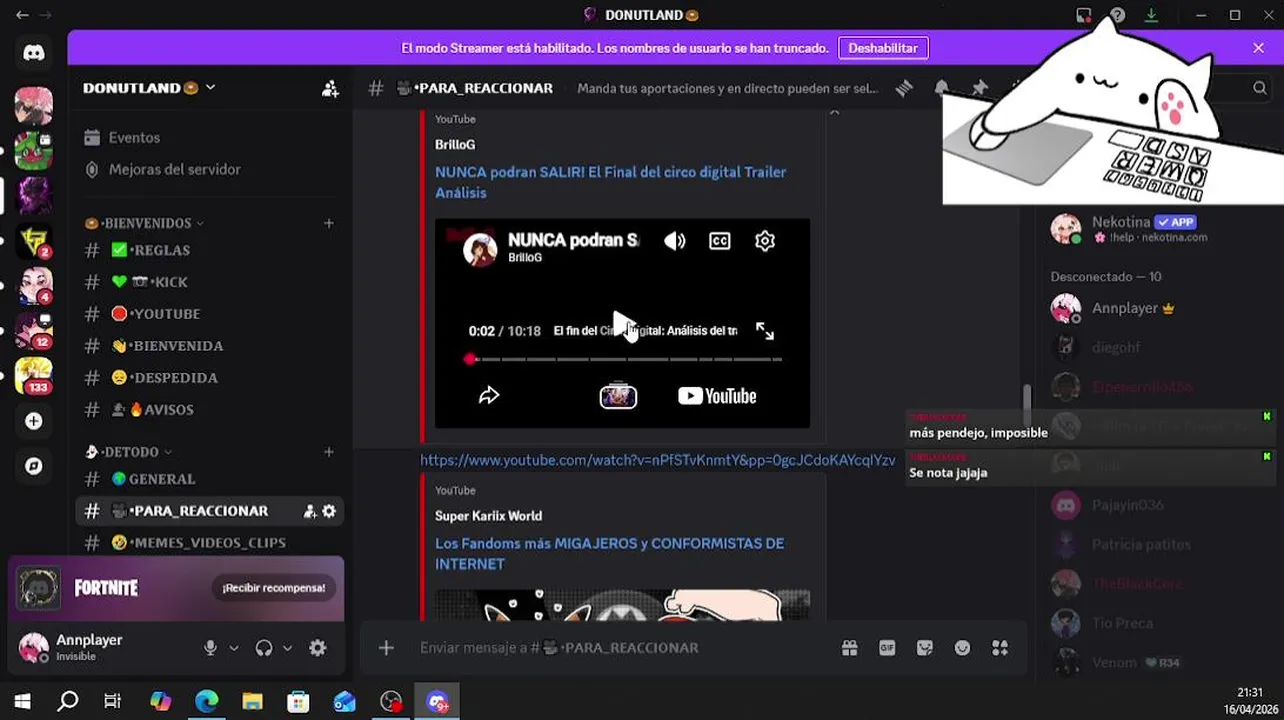The height and width of the screenshot is (720, 1284).
Task: Open Discord direct messages home icon
Action: click(x=34, y=53)
